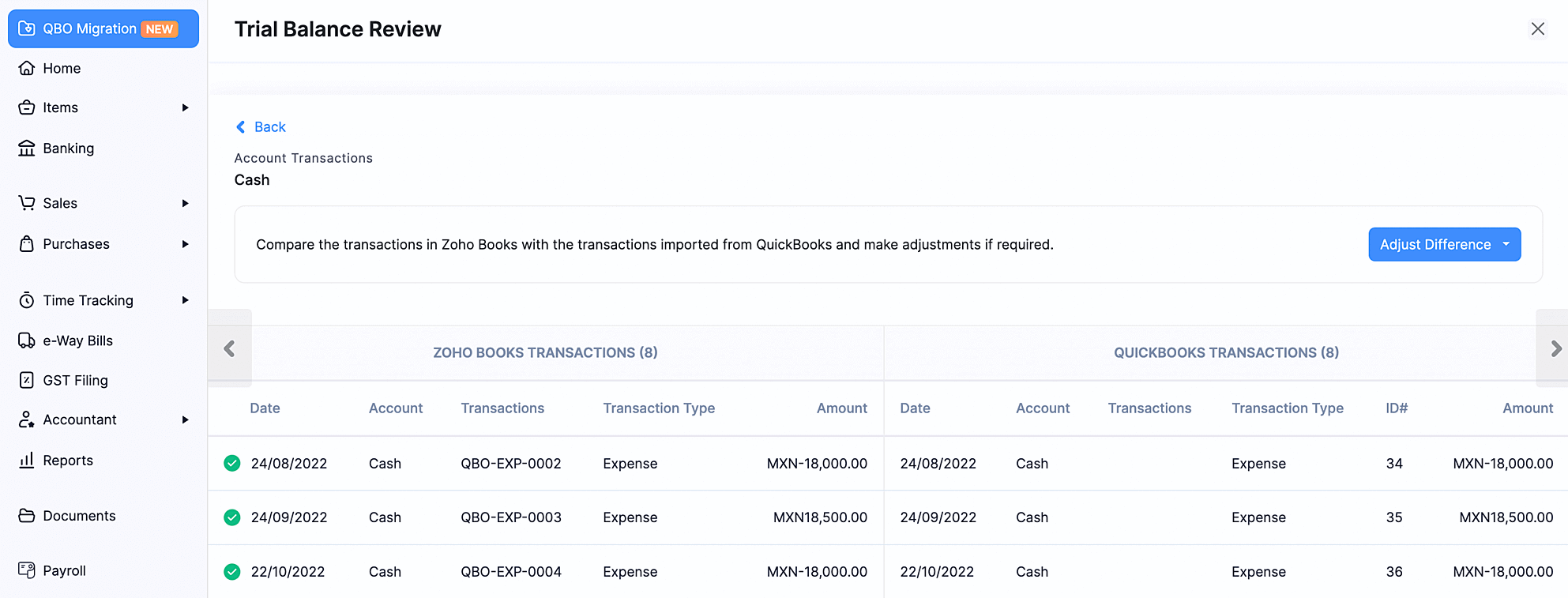
Task: Go back using the Back link
Action: click(261, 127)
